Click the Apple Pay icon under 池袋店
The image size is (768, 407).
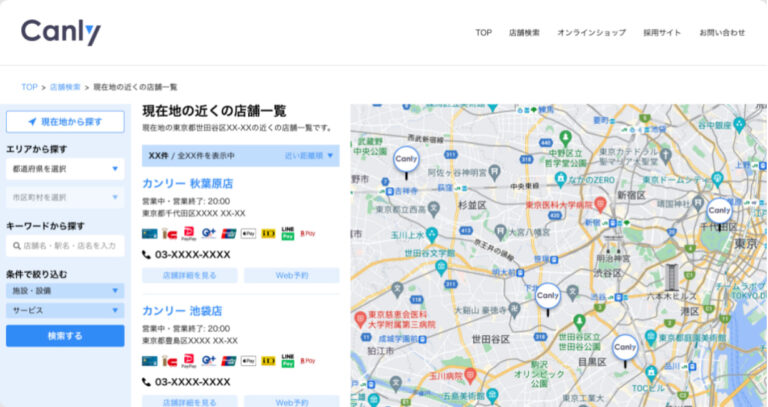(x=248, y=361)
